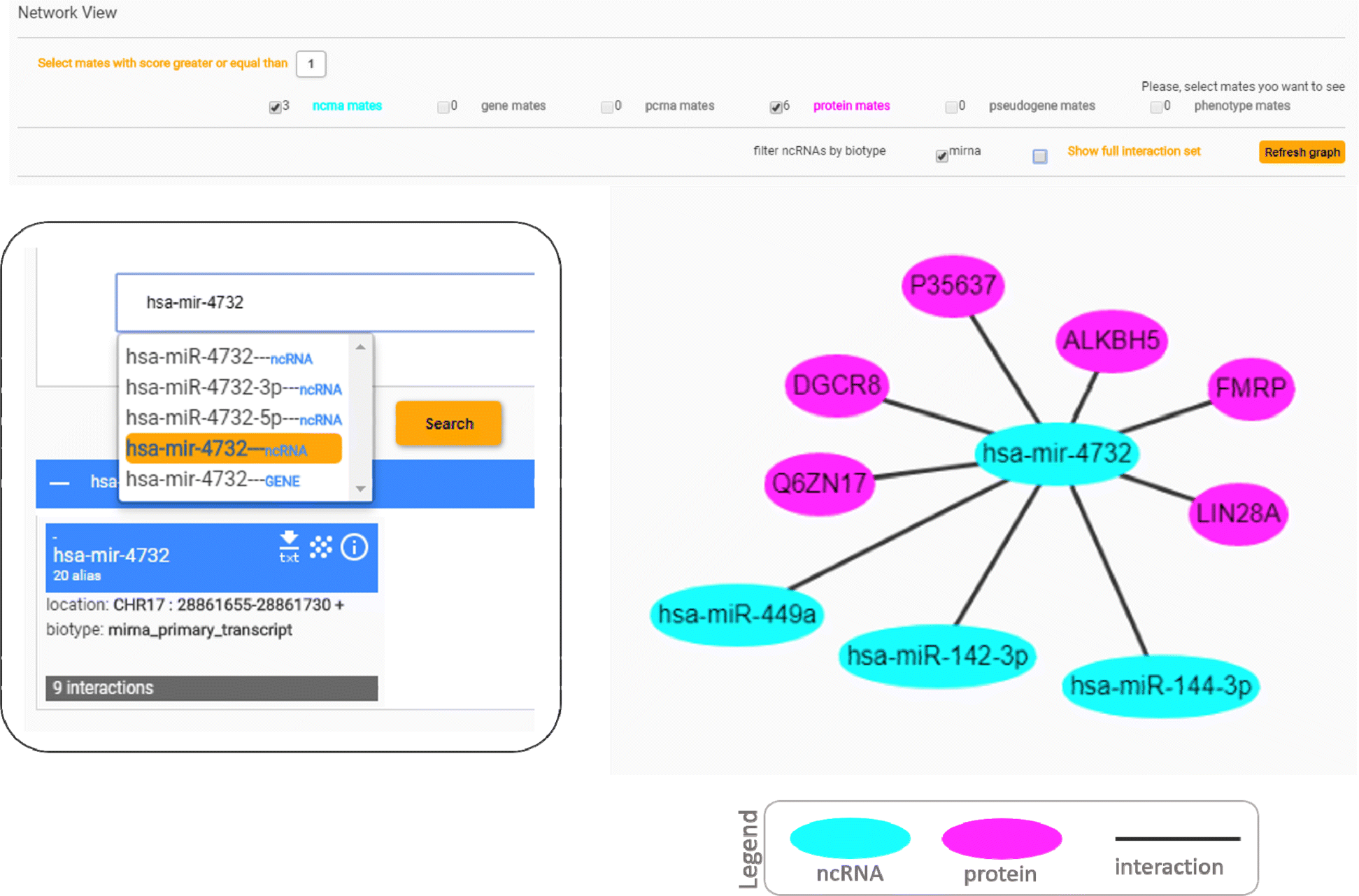This screenshot has width=1359, height=896.
Task: Click the orange Search button
Action: (x=448, y=423)
